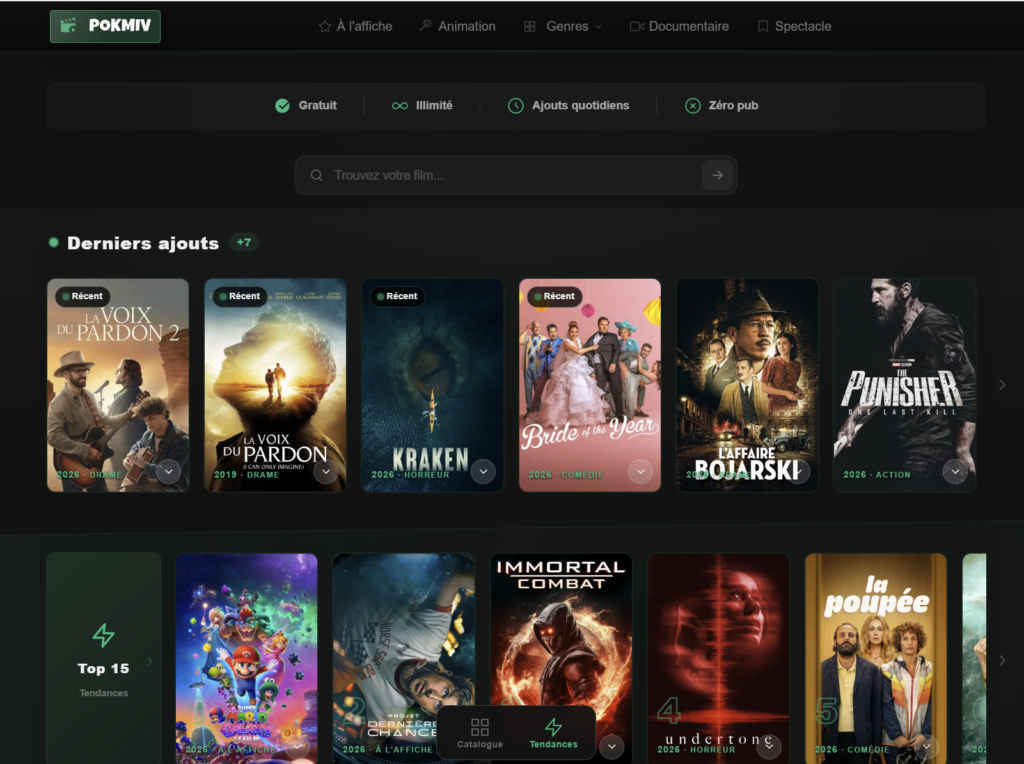Viewport: 1024px width, 764px height.
Task: Expand details on Bride of the Year
Action: tap(641, 471)
